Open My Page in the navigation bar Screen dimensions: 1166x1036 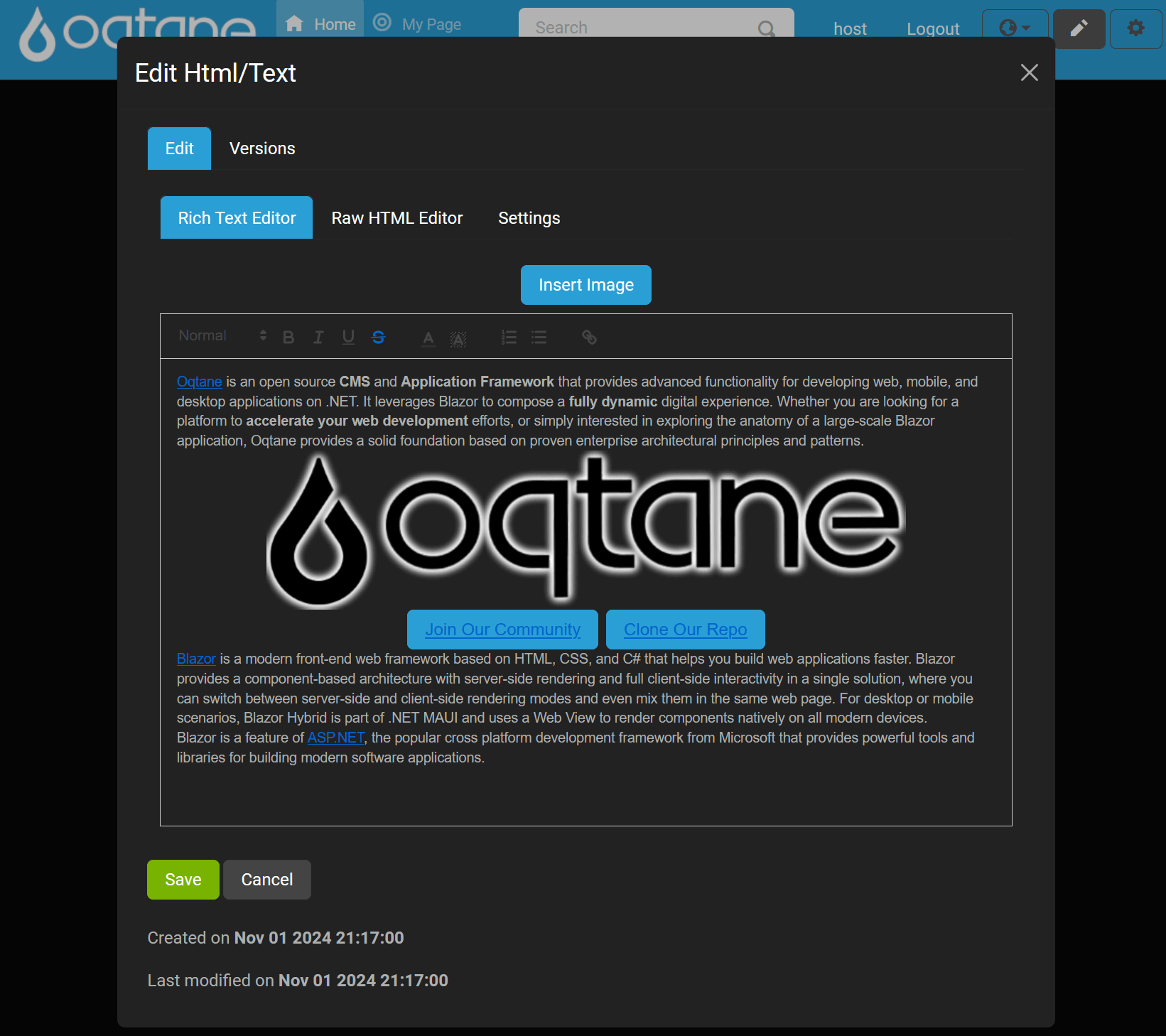point(418,24)
